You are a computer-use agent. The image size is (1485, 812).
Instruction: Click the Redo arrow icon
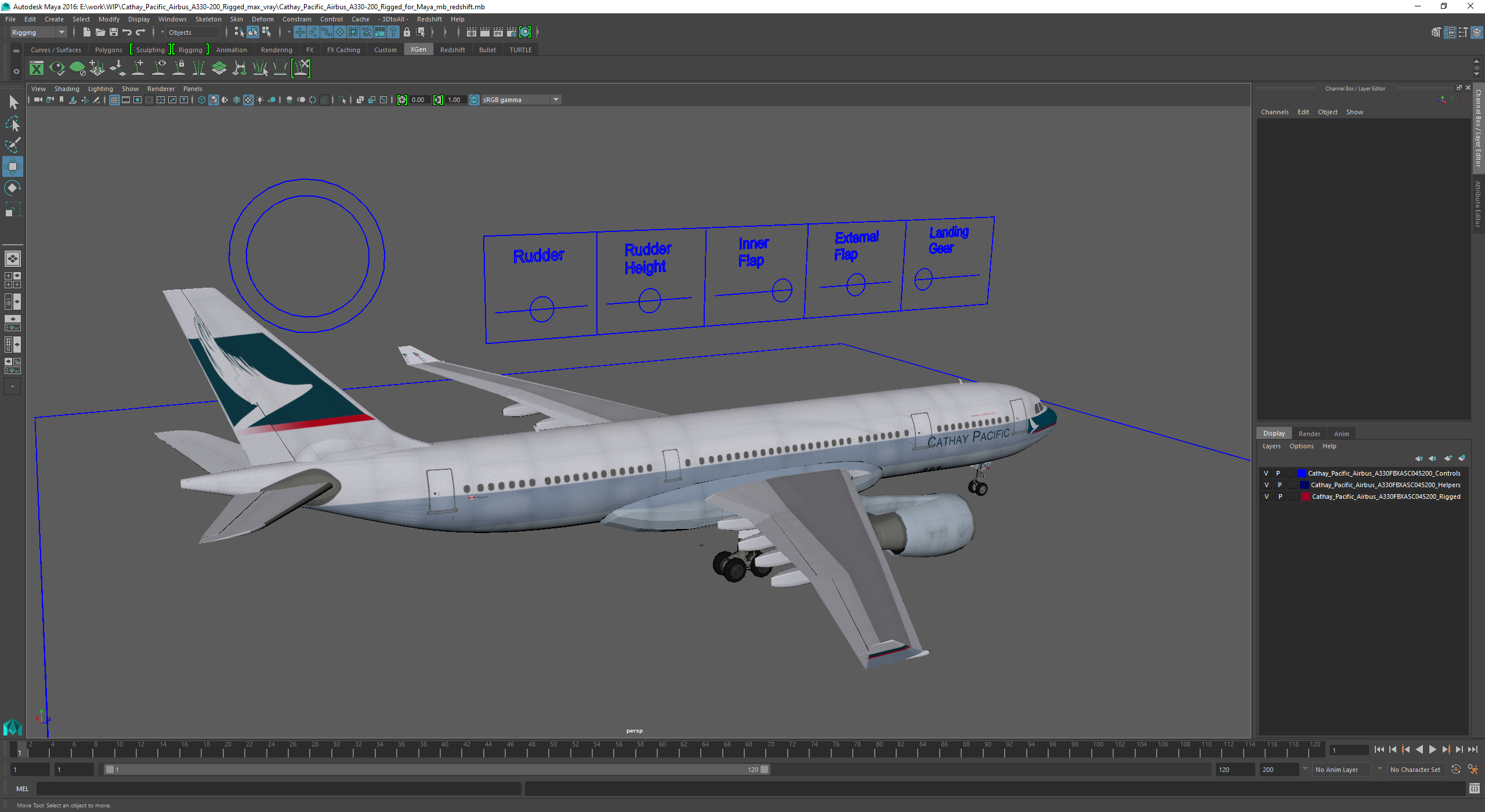(141, 32)
